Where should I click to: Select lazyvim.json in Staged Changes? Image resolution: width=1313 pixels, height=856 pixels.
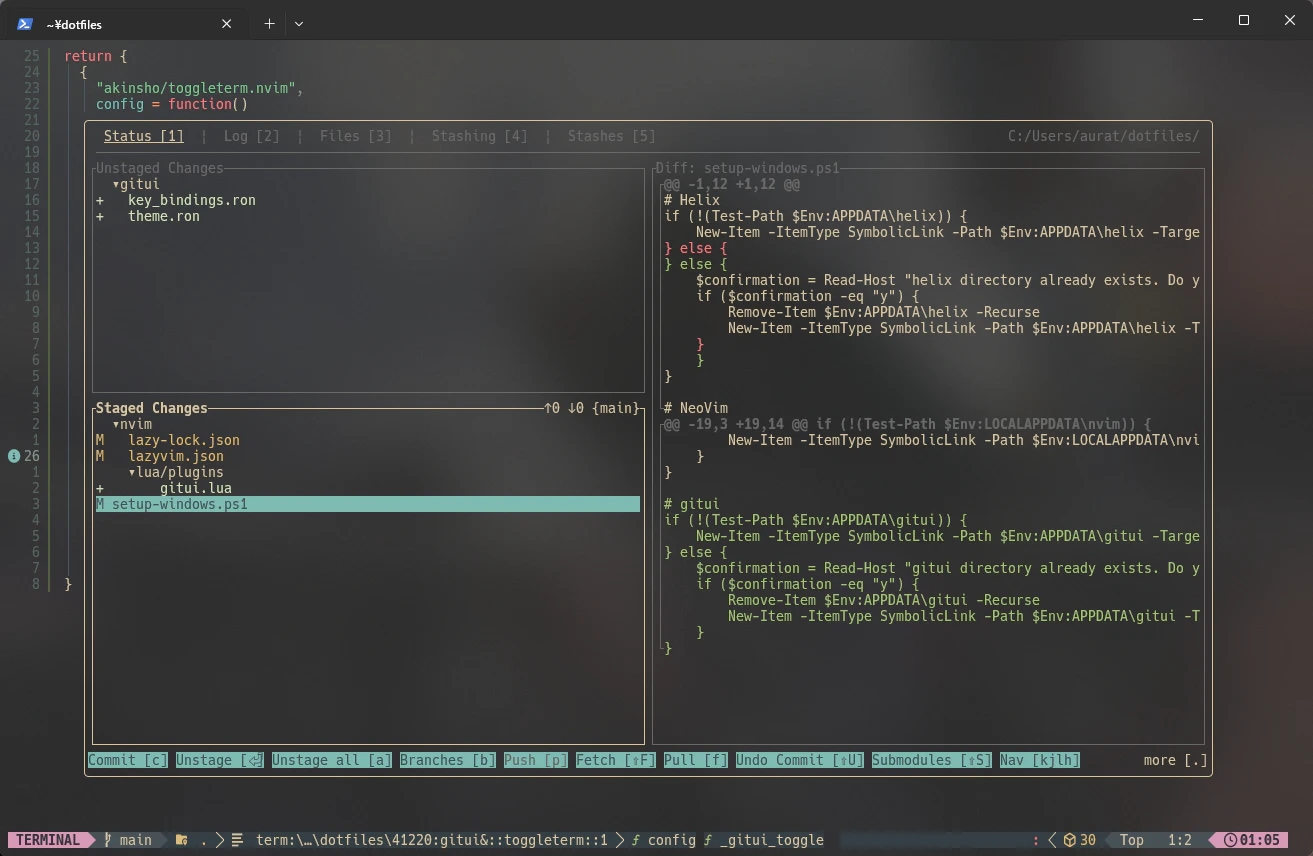pyautogui.click(x=176, y=456)
